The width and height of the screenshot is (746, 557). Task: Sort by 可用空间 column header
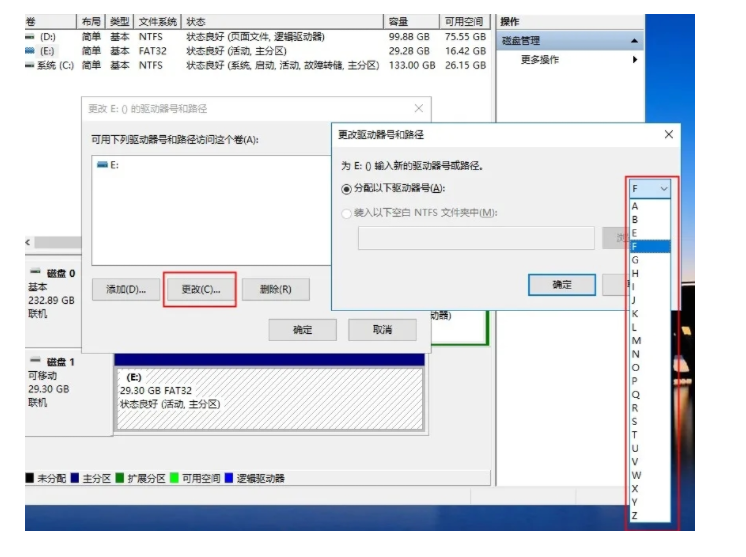tap(465, 21)
